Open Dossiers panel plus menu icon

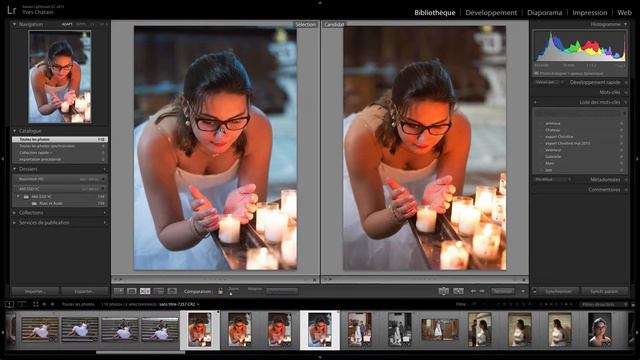click(104, 169)
